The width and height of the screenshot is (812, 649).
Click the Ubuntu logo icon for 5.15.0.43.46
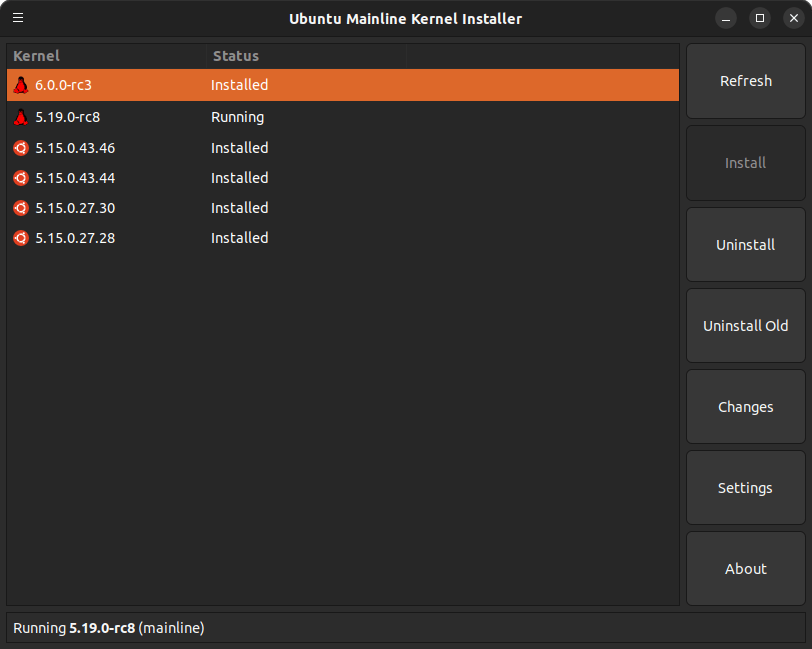(x=21, y=148)
